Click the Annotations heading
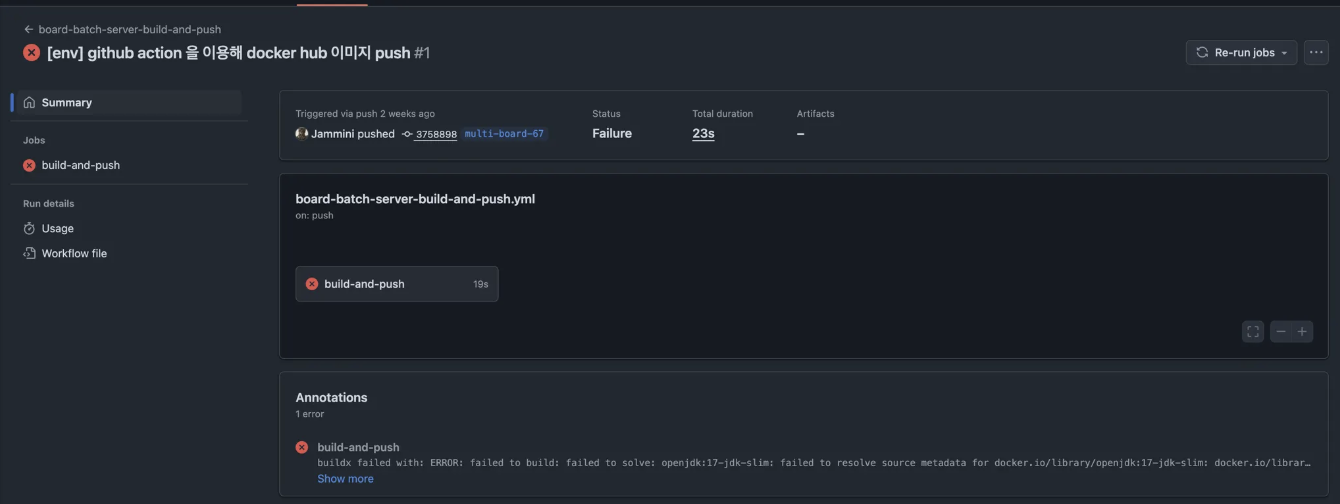This screenshot has width=1340, height=504. [x=331, y=397]
